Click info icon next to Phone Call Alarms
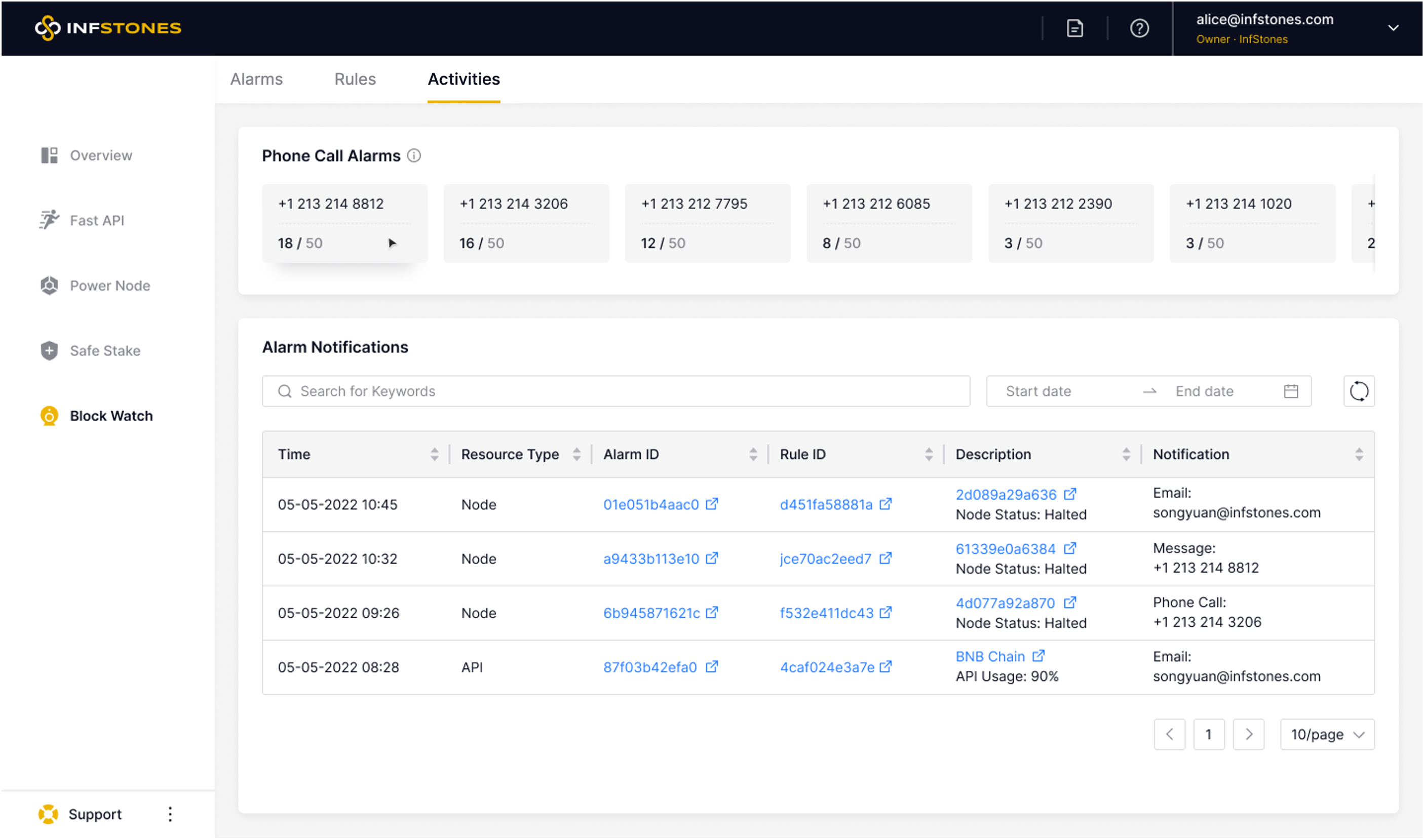Viewport: 1423px width, 840px height. tap(414, 155)
